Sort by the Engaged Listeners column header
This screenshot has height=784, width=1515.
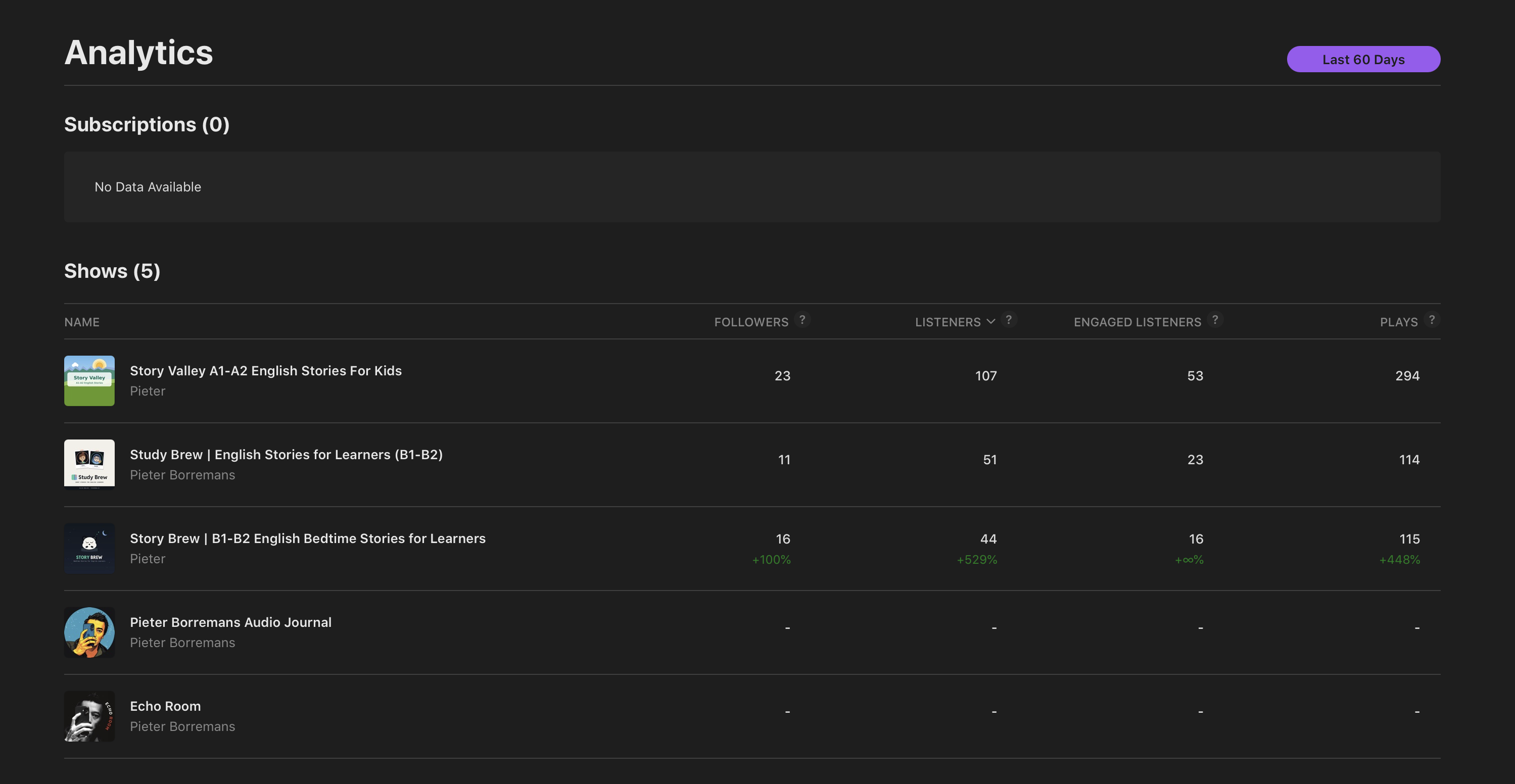click(x=1138, y=322)
